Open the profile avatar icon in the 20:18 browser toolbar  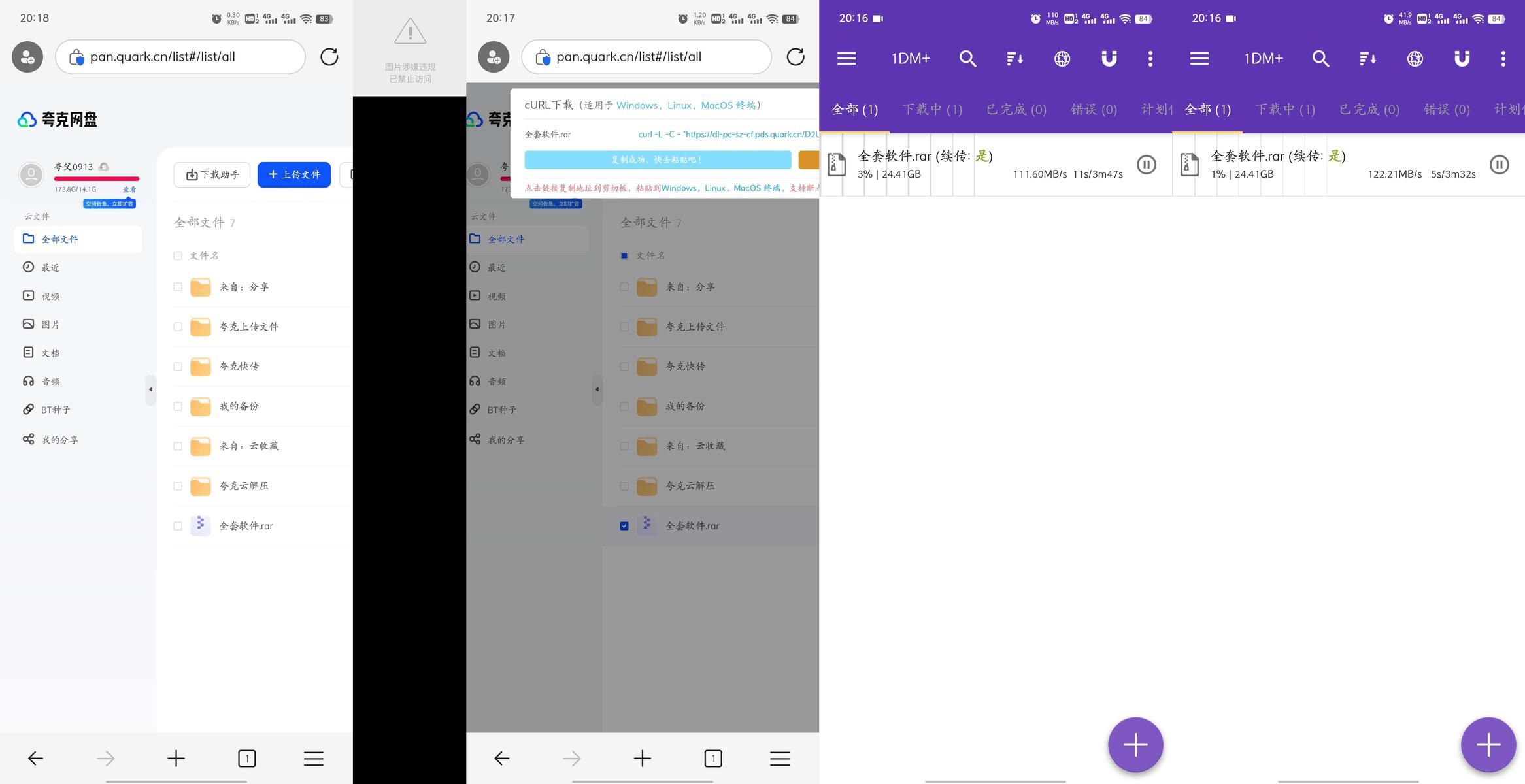click(x=27, y=57)
